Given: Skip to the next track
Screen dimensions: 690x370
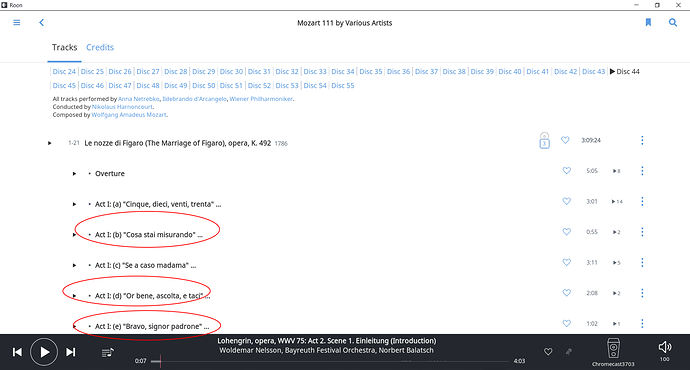Looking at the screenshot, I should coord(70,352).
